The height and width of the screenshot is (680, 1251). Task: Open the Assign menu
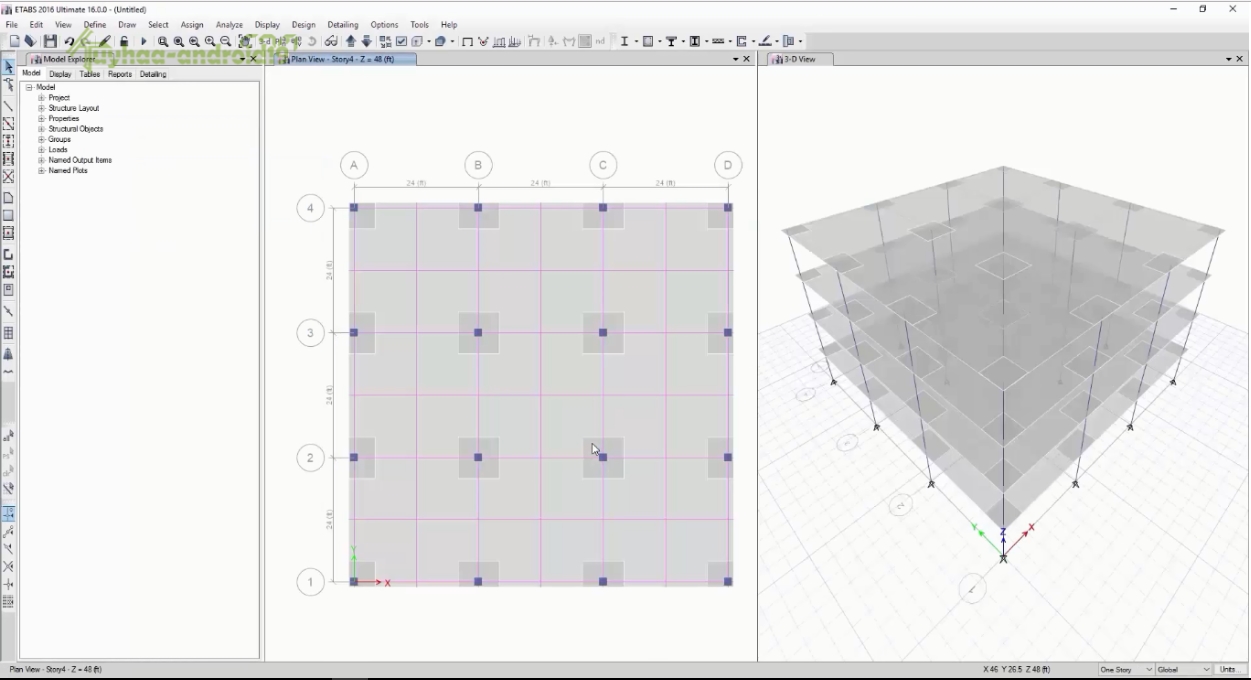pyautogui.click(x=192, y=25)
